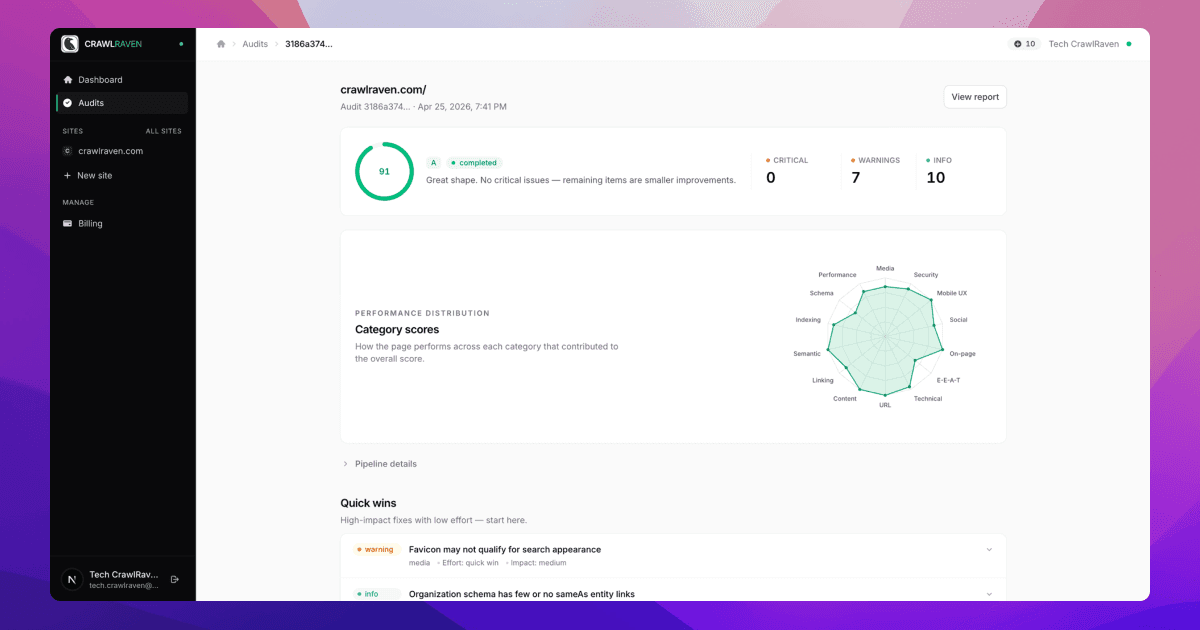Click the Audits checkmark icon in sidebar

coord(68,103)
